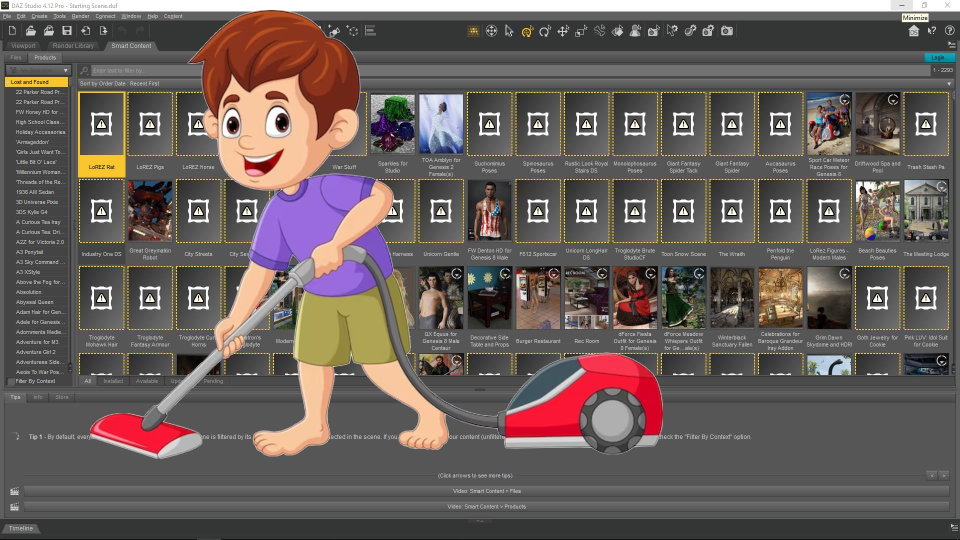Viewport: 960px width, 540px height.
Task: Show next tip with right arrow
Action: point(944,474)
